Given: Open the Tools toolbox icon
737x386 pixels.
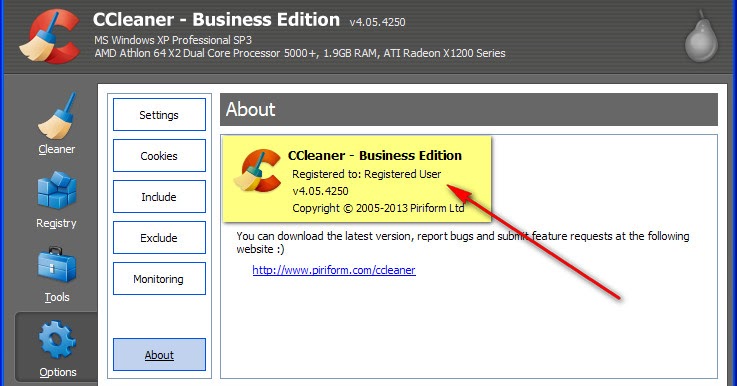Looking at the screenshot, I should point(56,265).
